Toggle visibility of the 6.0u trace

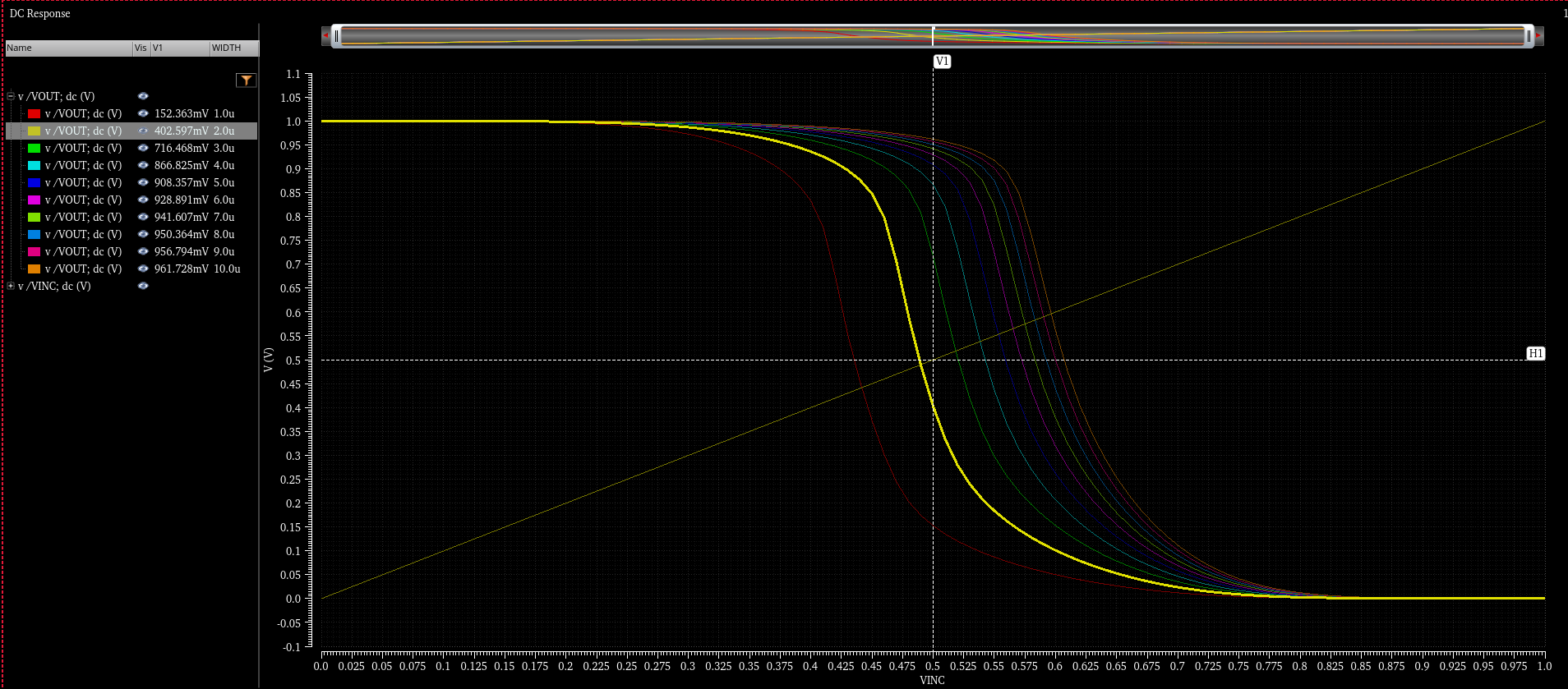click(143, 200)
